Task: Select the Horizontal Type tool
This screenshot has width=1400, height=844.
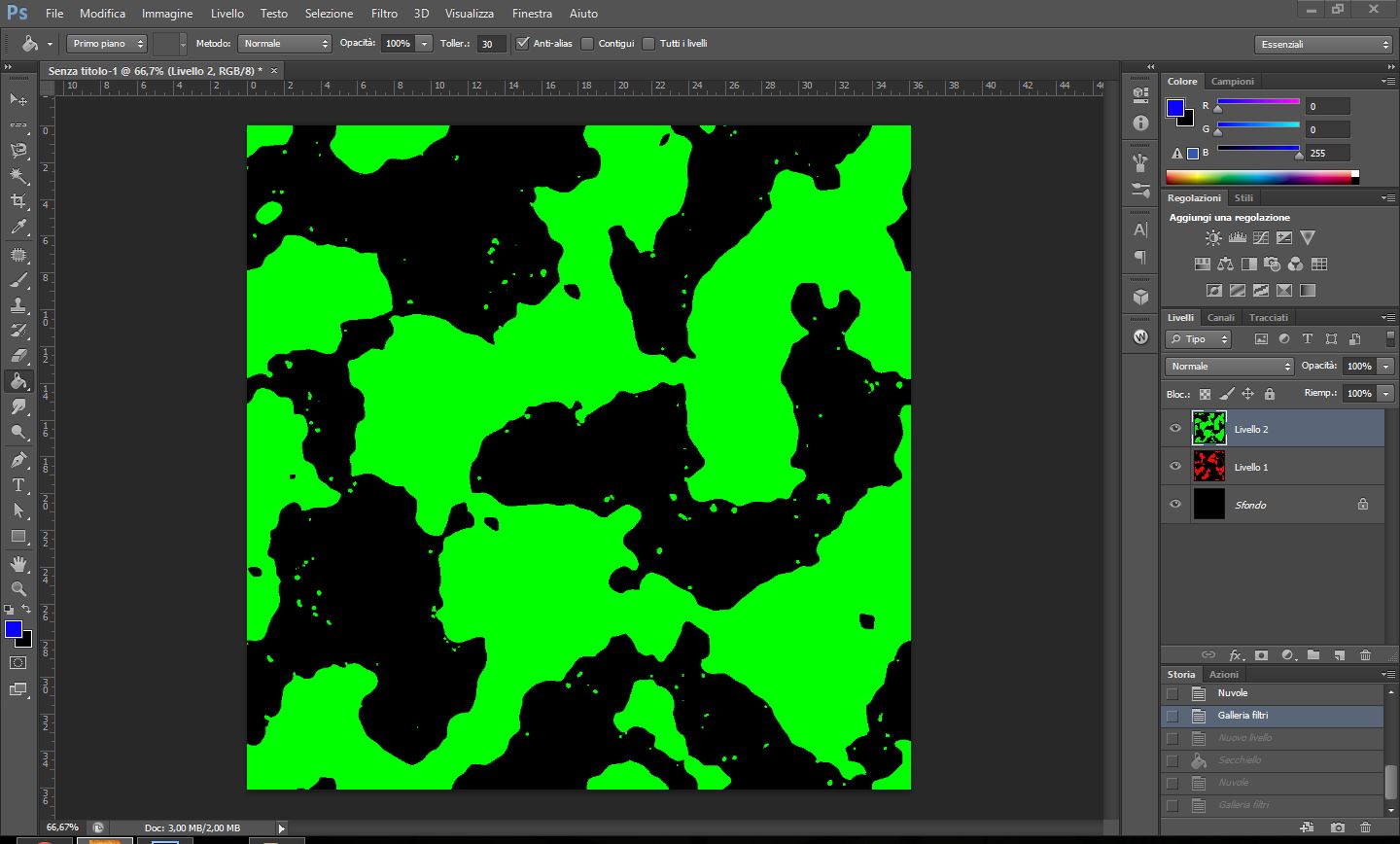Action: (x=18, y=485)
